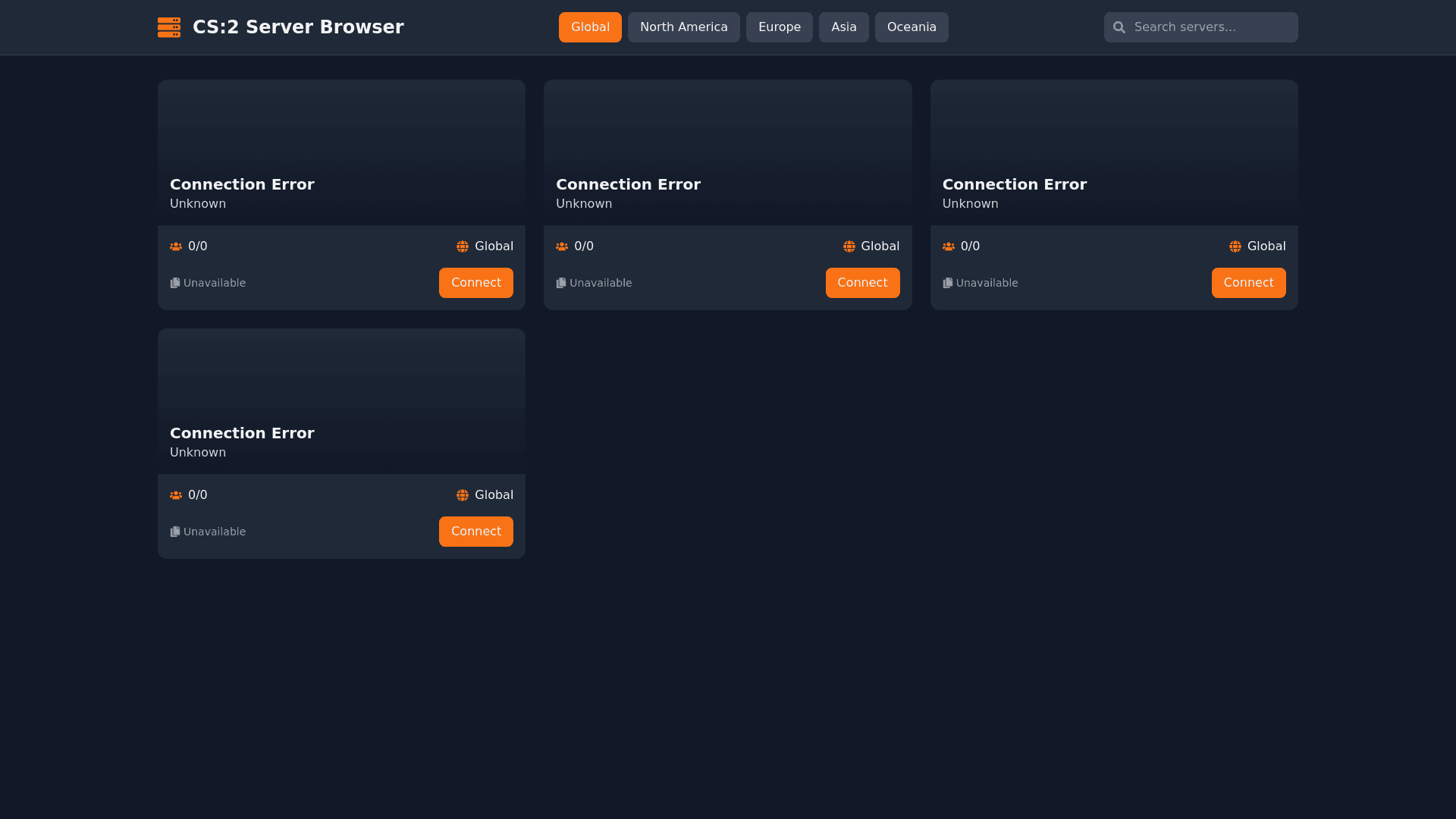Click copy icon on second server card
The height and width of the screenshot is (819, 1456).
tap(561, 283)
